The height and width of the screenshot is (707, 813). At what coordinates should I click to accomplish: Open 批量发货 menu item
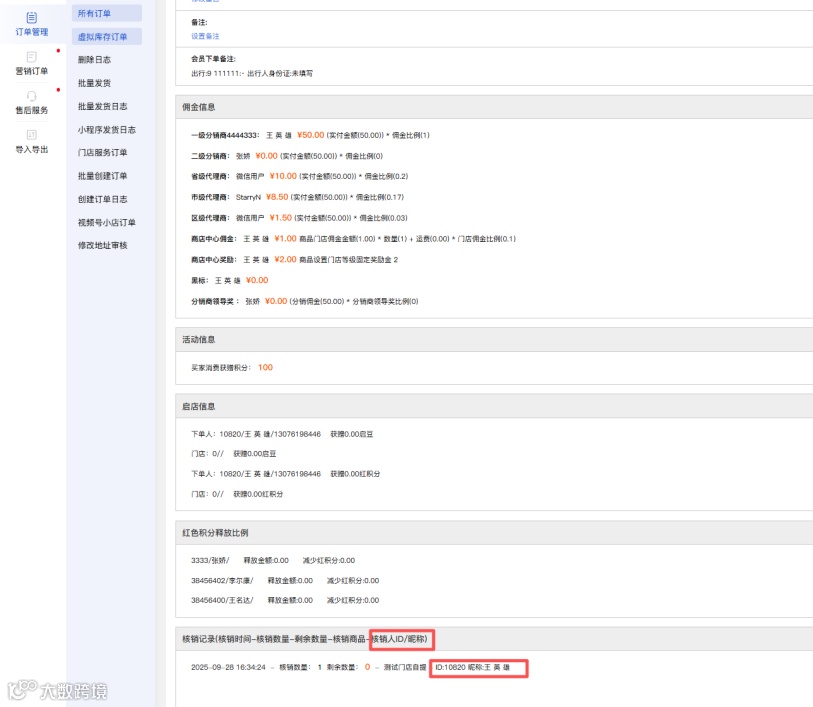tap(94, 83)
